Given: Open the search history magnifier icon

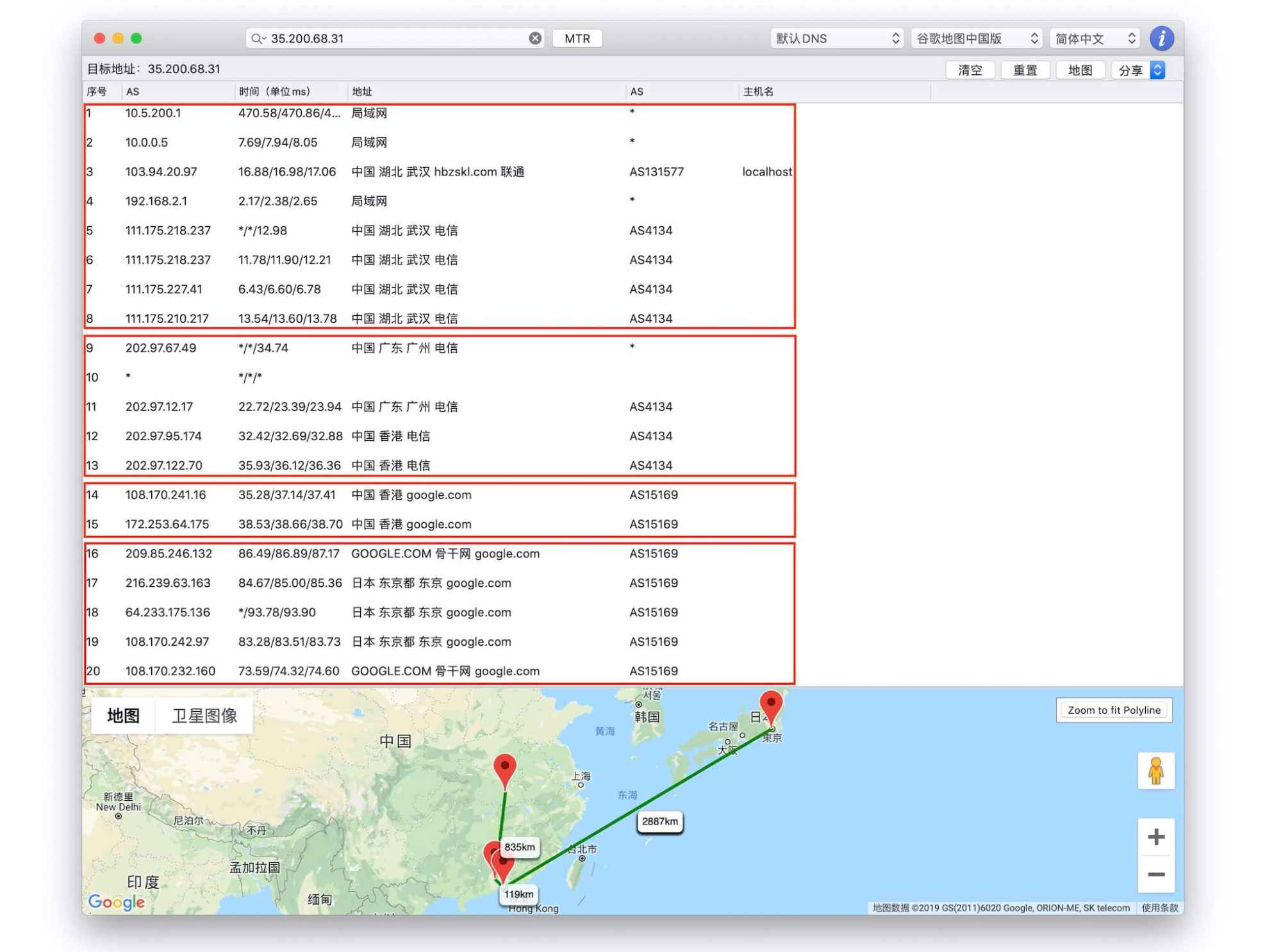Looking at the screenshot, I should coord(258,38).
